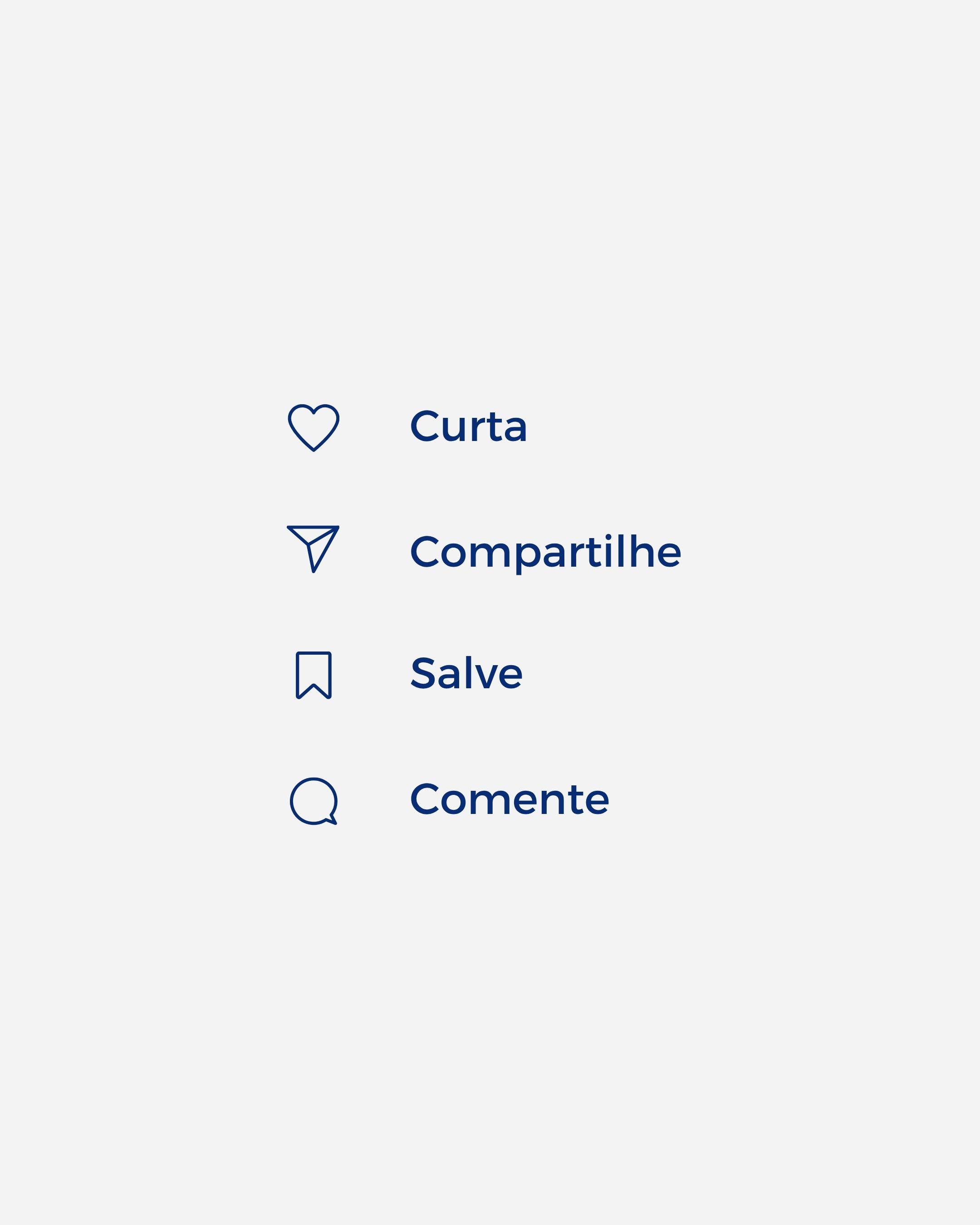The height and width of the screenshot is (1225, 980).
Task: Share via the icon beside Compartilhe
Action: point(314,547)
